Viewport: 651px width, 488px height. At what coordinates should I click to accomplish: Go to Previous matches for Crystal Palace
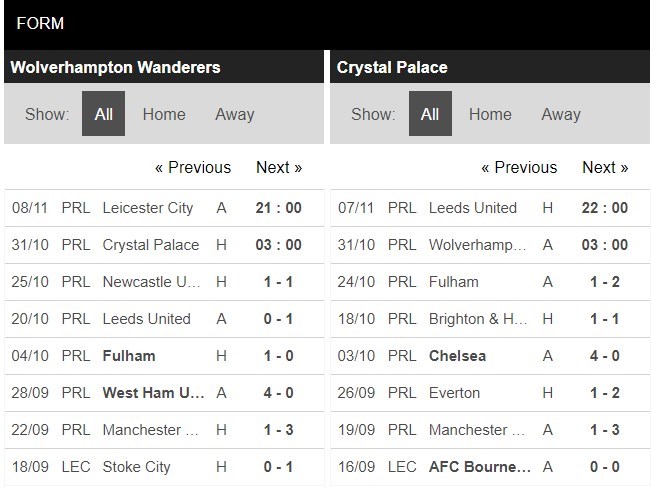(x=519, y=167)
